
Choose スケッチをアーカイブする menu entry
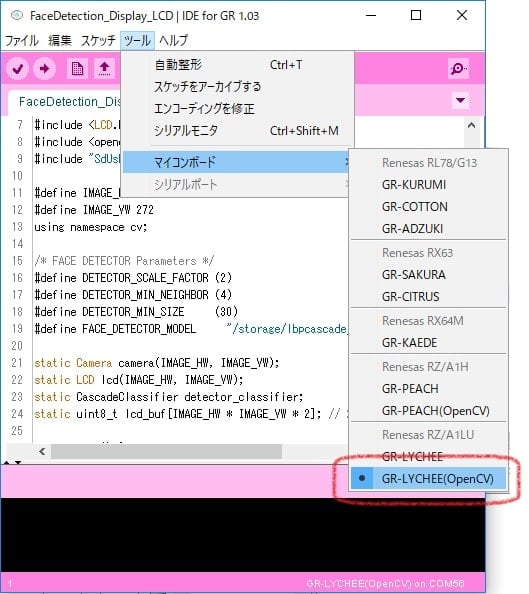(237, 87)
